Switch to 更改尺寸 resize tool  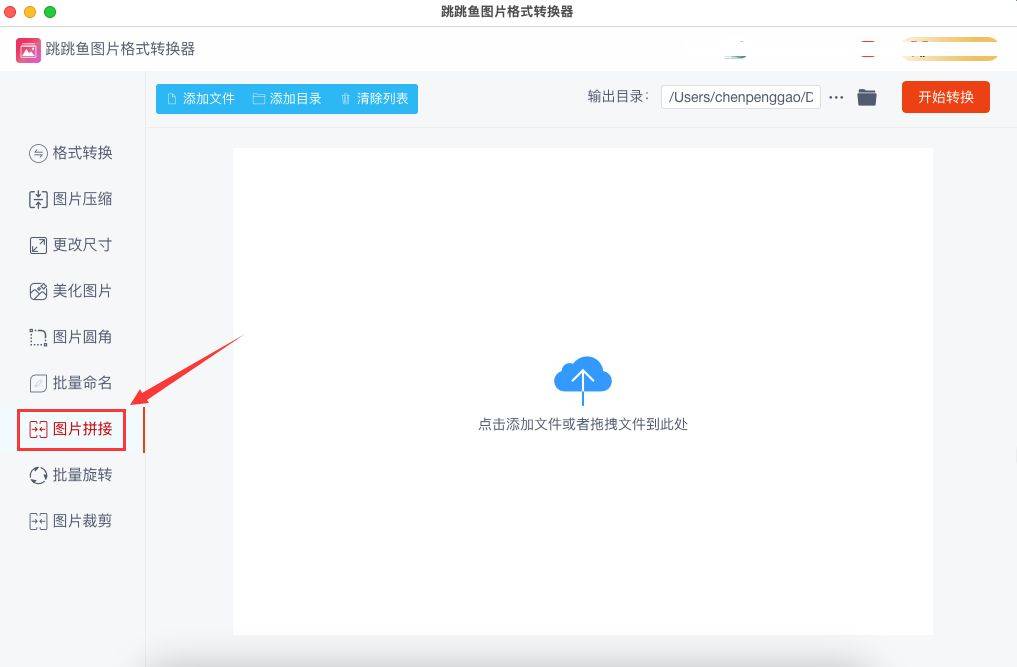coord(71,245)
